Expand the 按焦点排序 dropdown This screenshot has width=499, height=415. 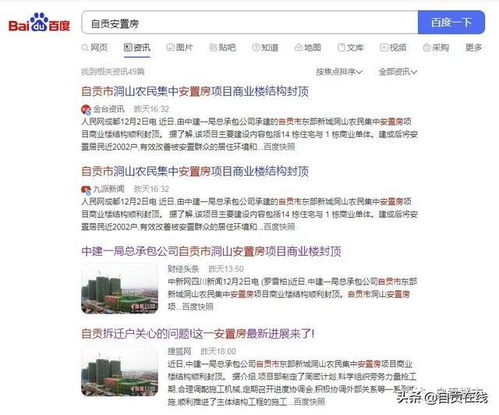[339, 72]
